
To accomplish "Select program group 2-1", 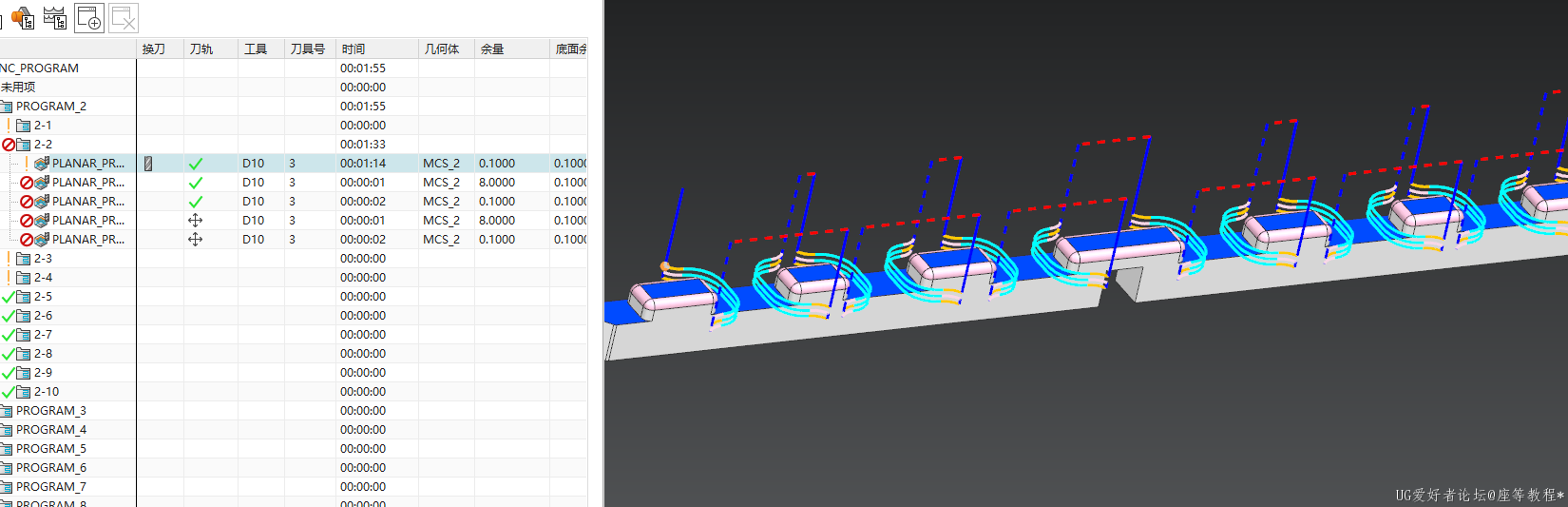I will (x=43, y=126).
